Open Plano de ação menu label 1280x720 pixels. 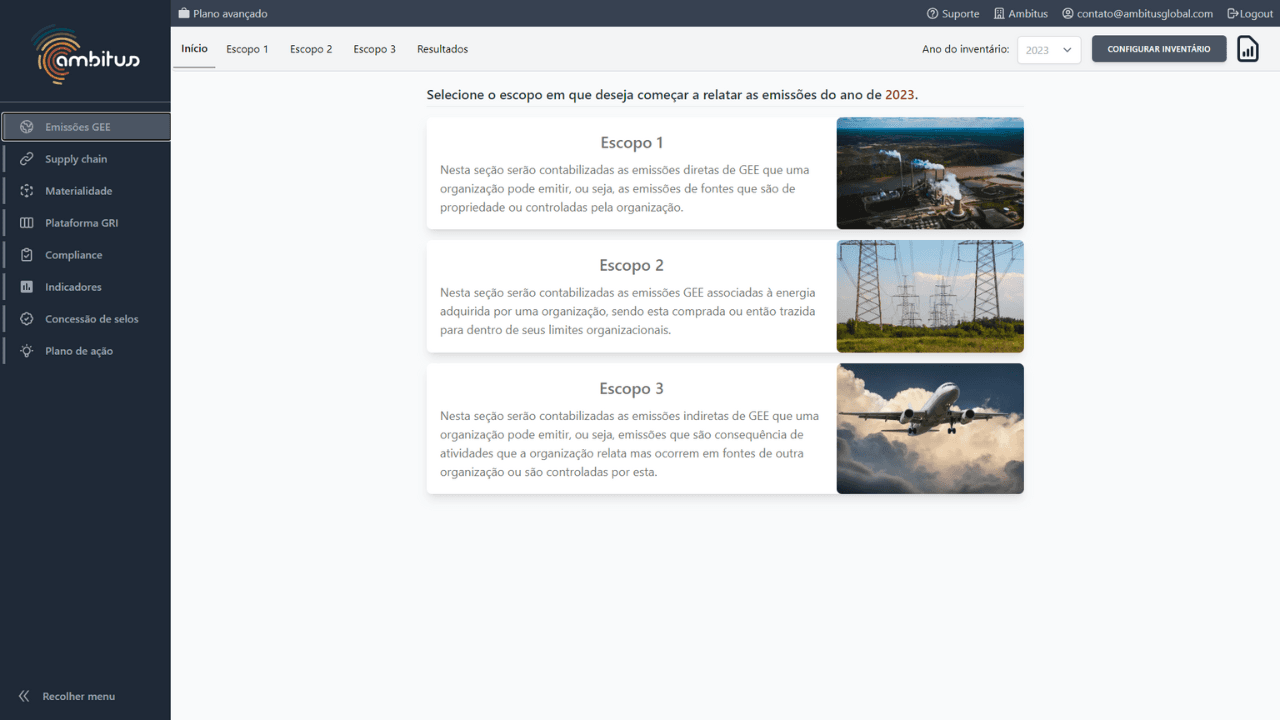coord(79,351)
